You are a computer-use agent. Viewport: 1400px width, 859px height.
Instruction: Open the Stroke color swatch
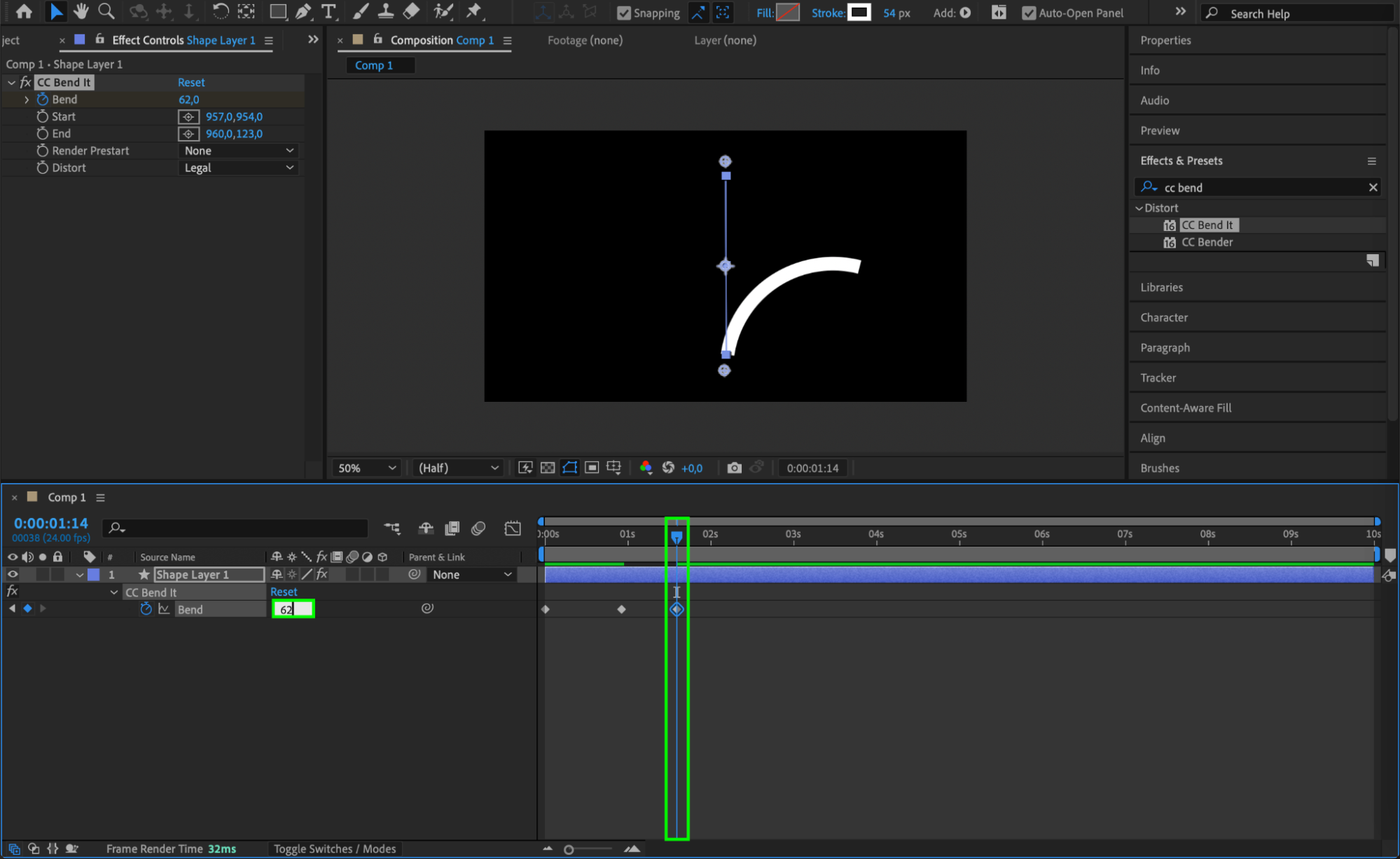point(859,13)
